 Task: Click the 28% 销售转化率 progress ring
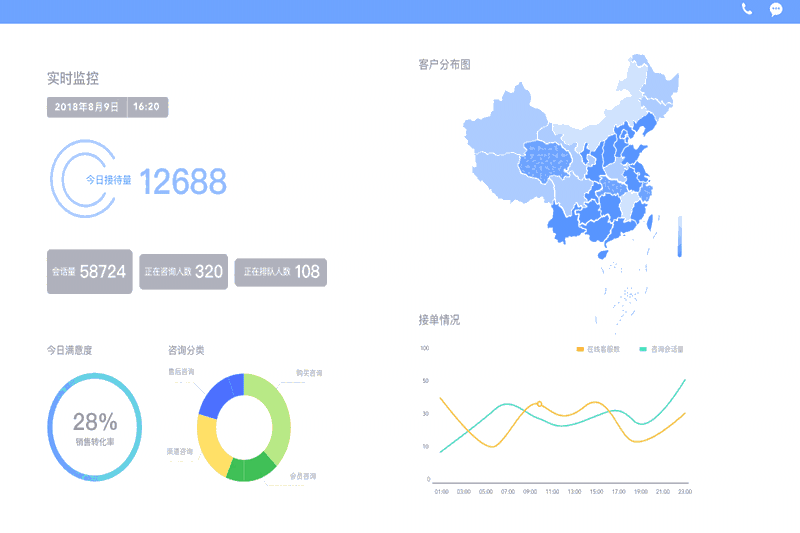click(x=95, y=427)
